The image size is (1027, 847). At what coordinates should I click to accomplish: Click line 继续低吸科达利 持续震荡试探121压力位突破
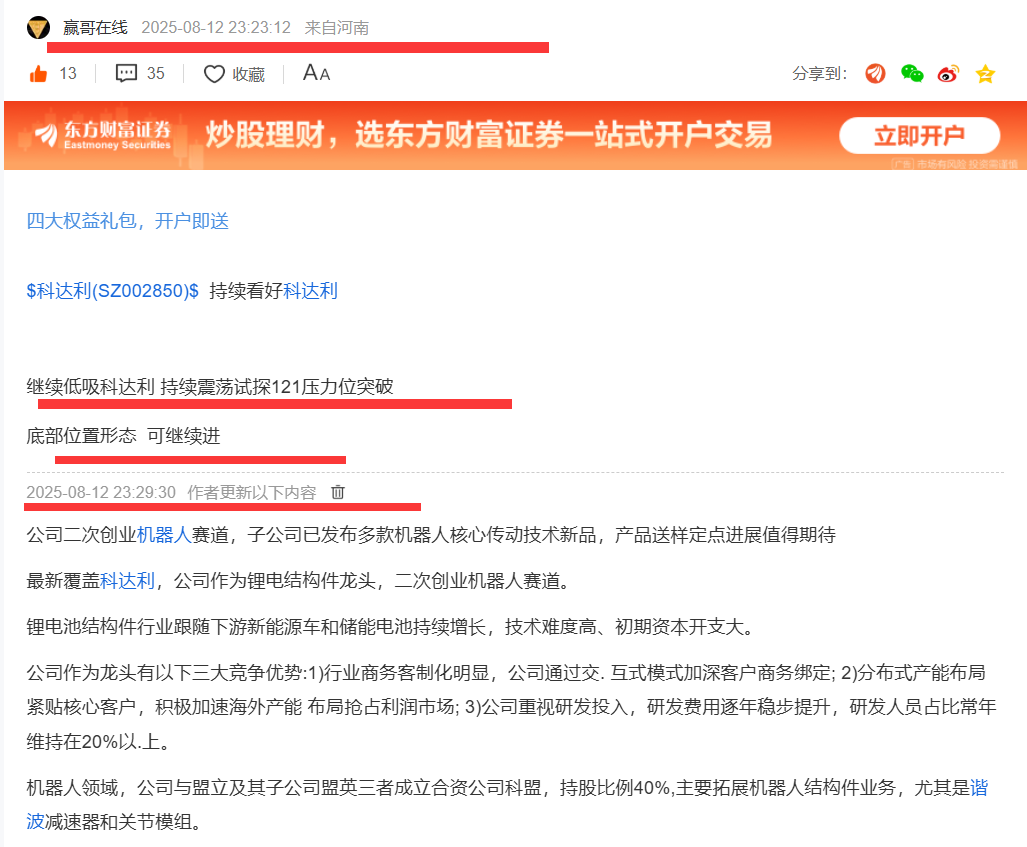click(x=210, y=386)
